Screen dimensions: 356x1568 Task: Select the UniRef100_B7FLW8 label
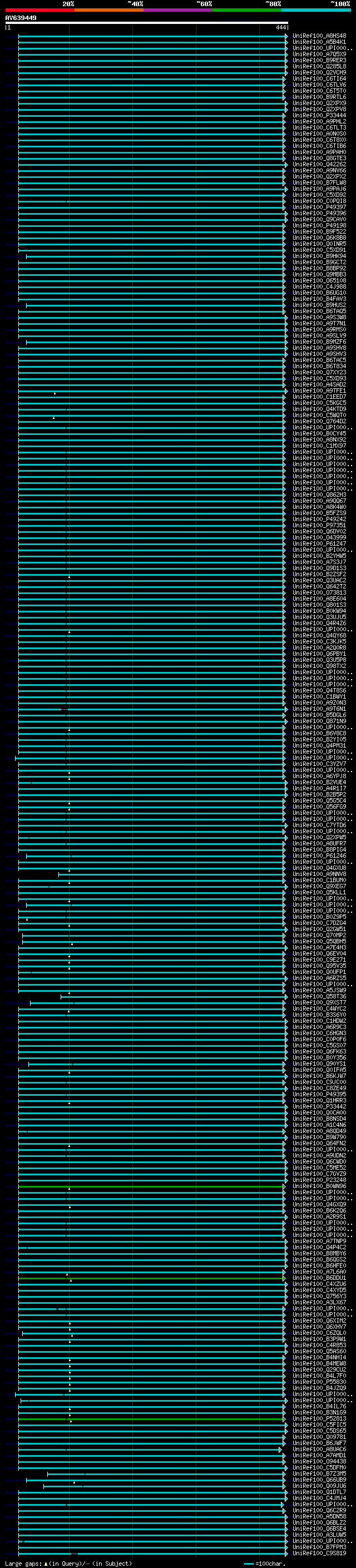tap(319, 182)
